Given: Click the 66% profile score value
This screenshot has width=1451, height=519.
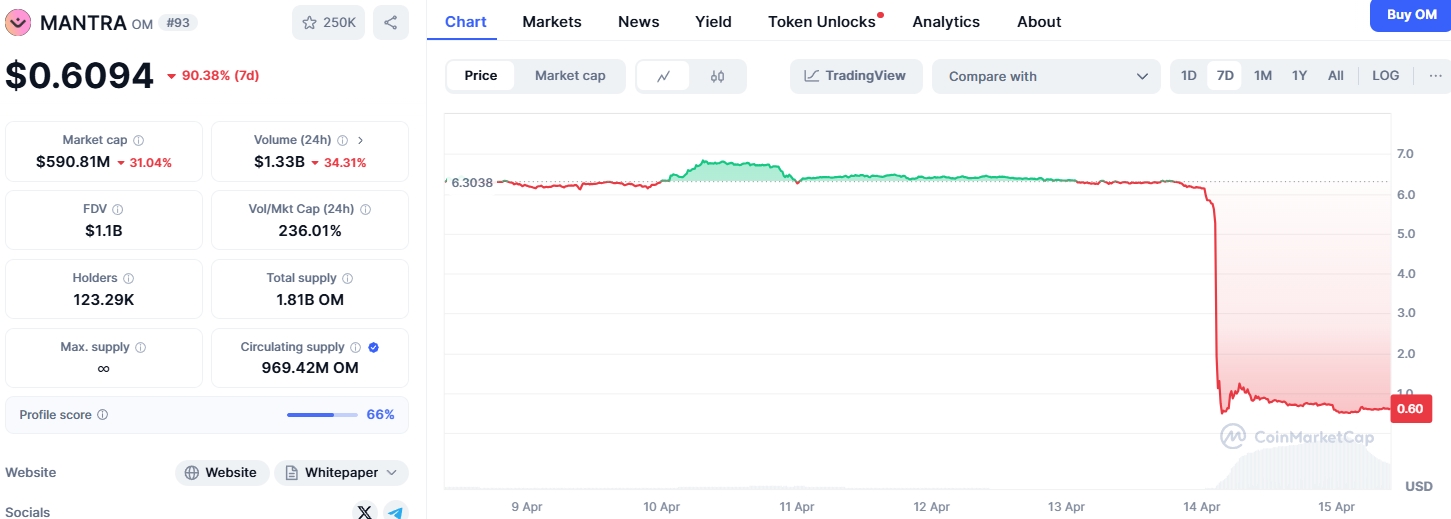Looking at the screenshot, I should (380, 415).
